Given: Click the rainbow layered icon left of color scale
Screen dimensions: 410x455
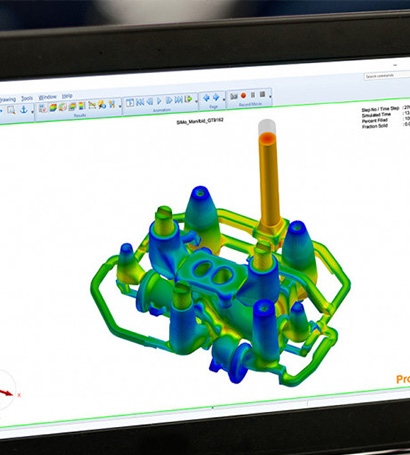Looking at the screenshot, I should tap(72, 106).
